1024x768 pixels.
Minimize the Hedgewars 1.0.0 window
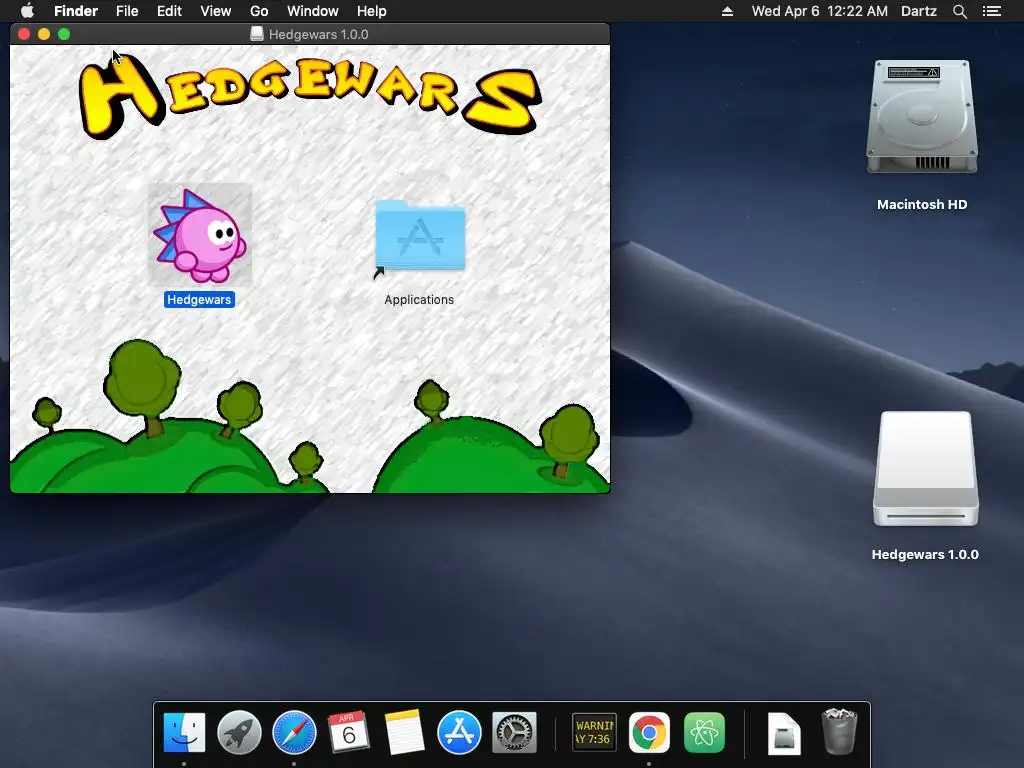[x=44, y=34]
